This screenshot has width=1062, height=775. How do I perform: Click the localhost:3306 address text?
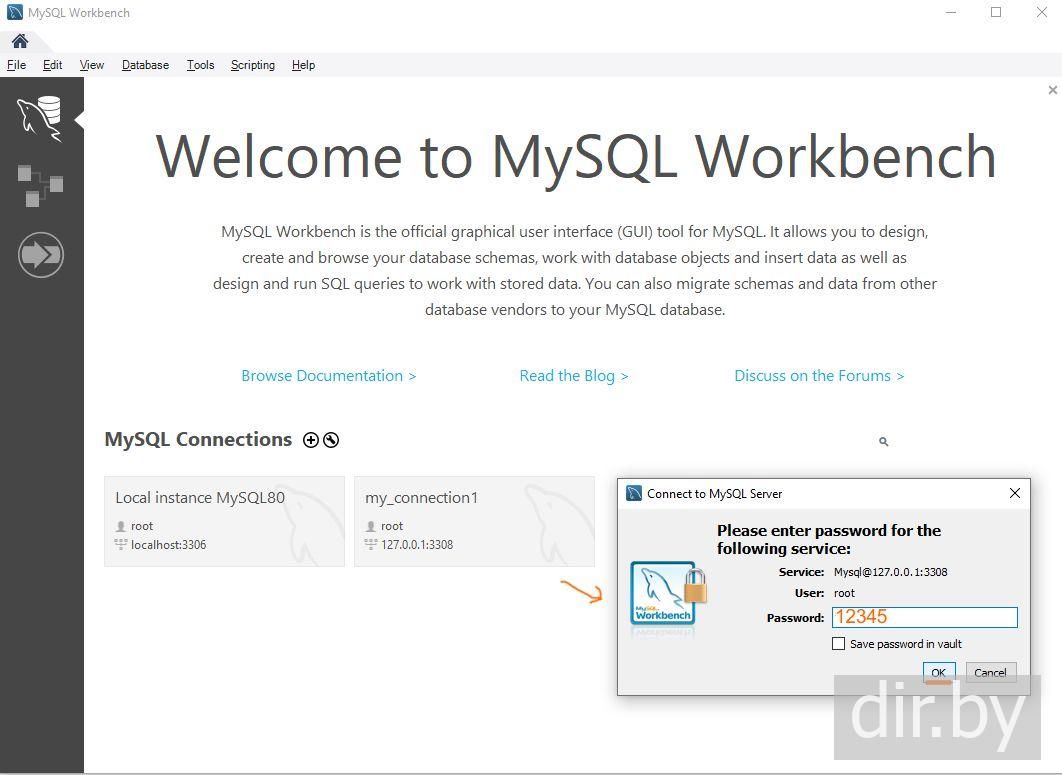pos(169,545)
